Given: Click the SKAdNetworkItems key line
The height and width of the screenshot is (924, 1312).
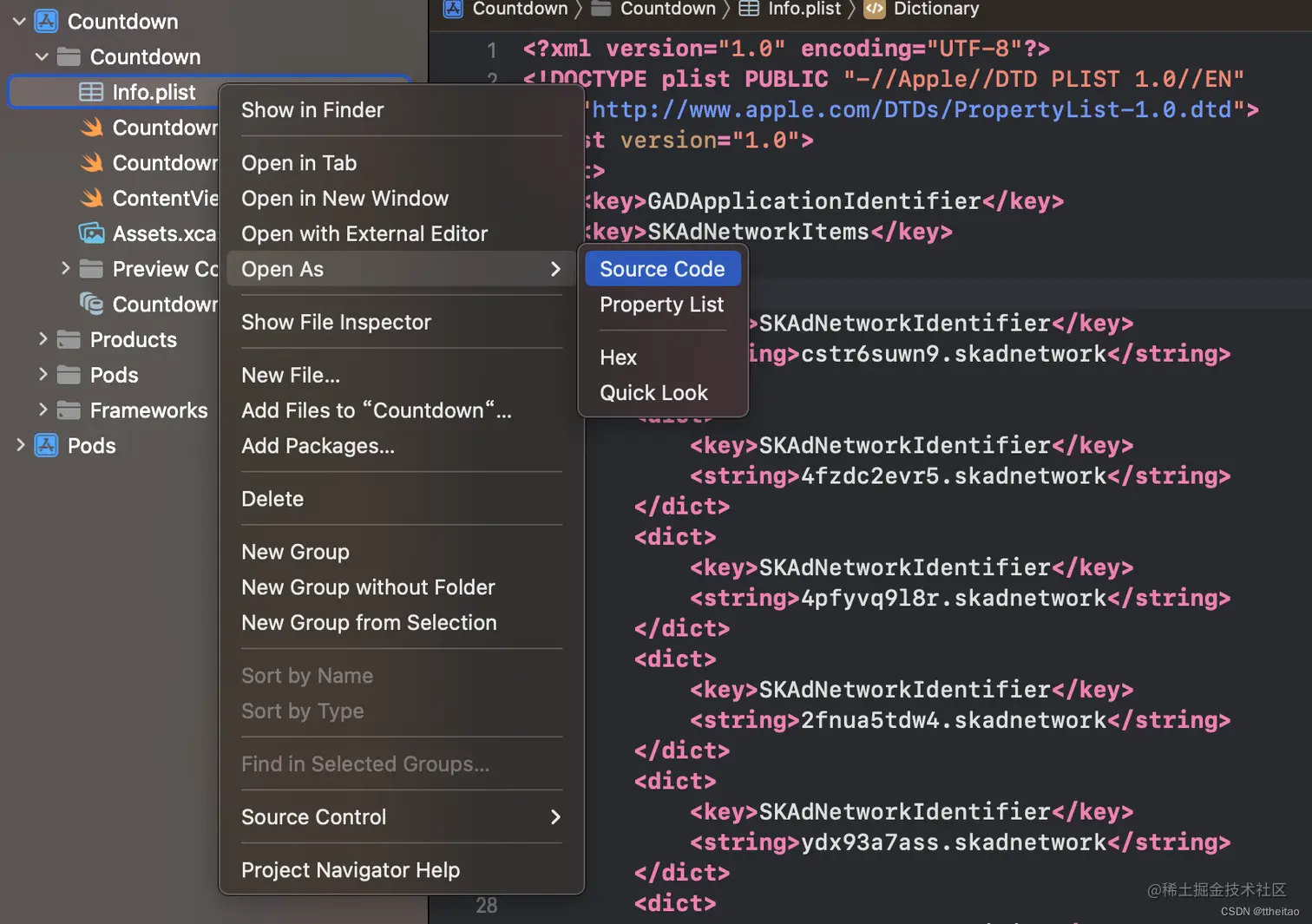Looking at the screenshot, I should [767, 232].
